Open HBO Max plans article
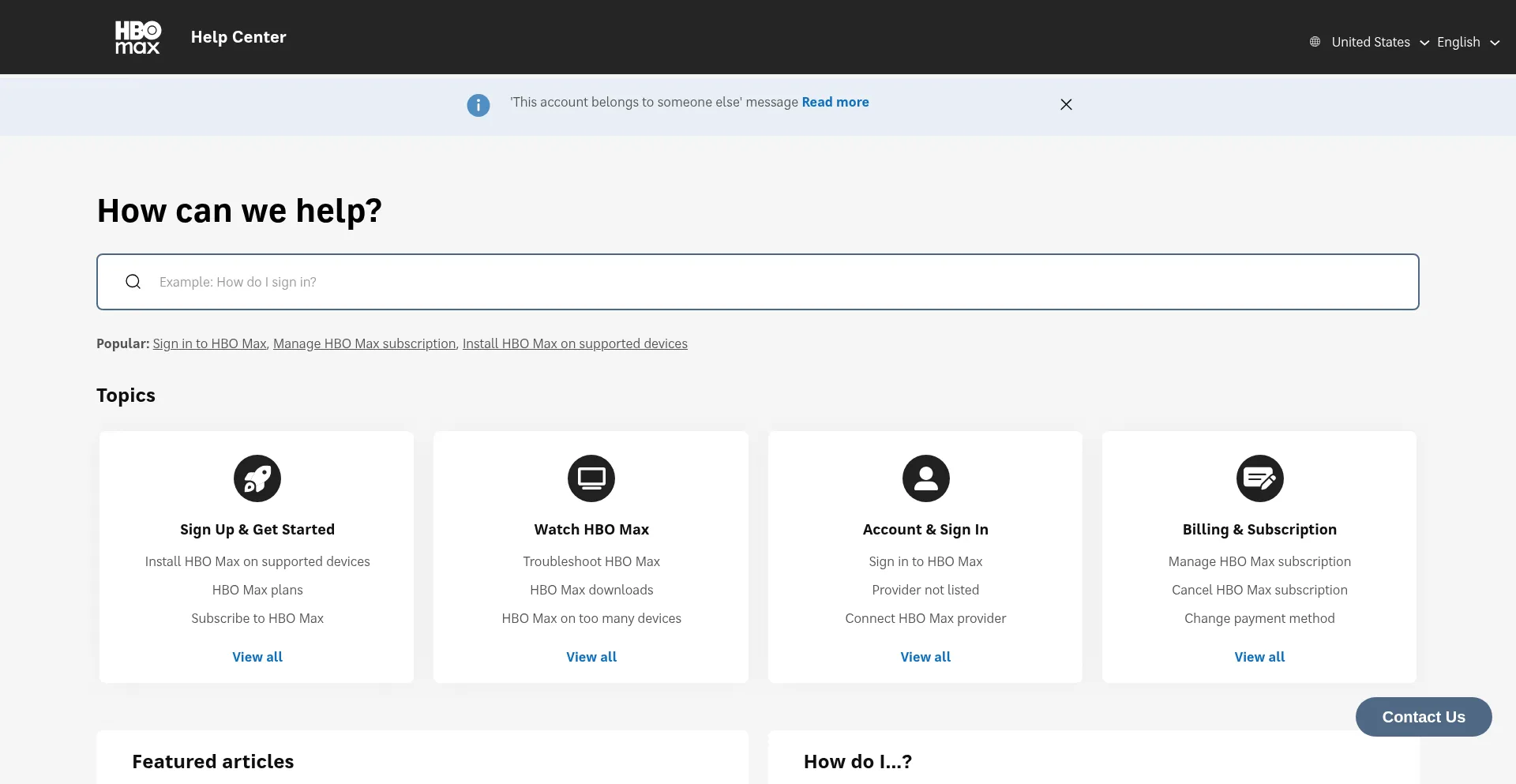Viewport: 1516px width, 784px height. click(x=257, y=590)
